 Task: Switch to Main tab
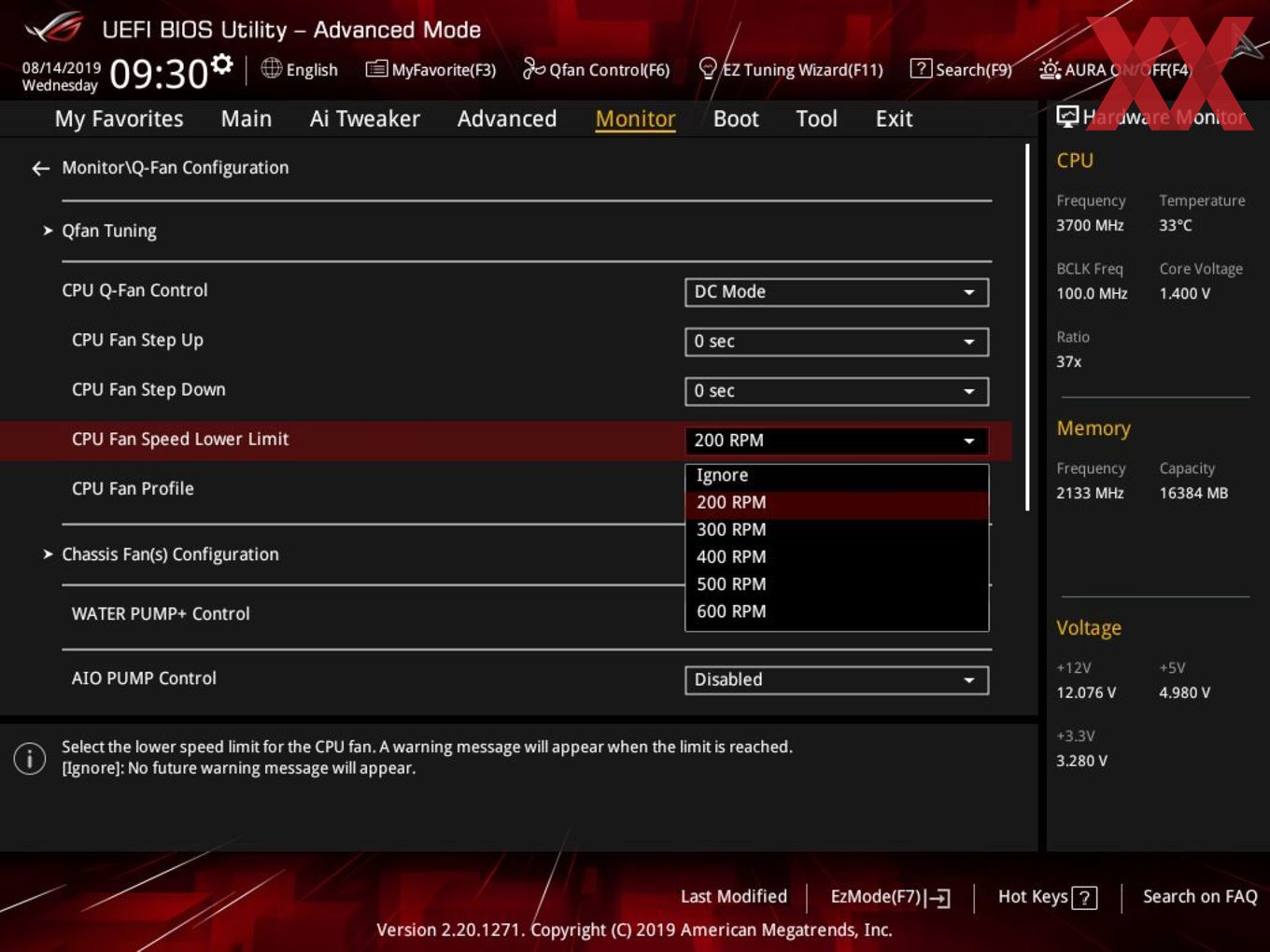[x=247, y=119]
